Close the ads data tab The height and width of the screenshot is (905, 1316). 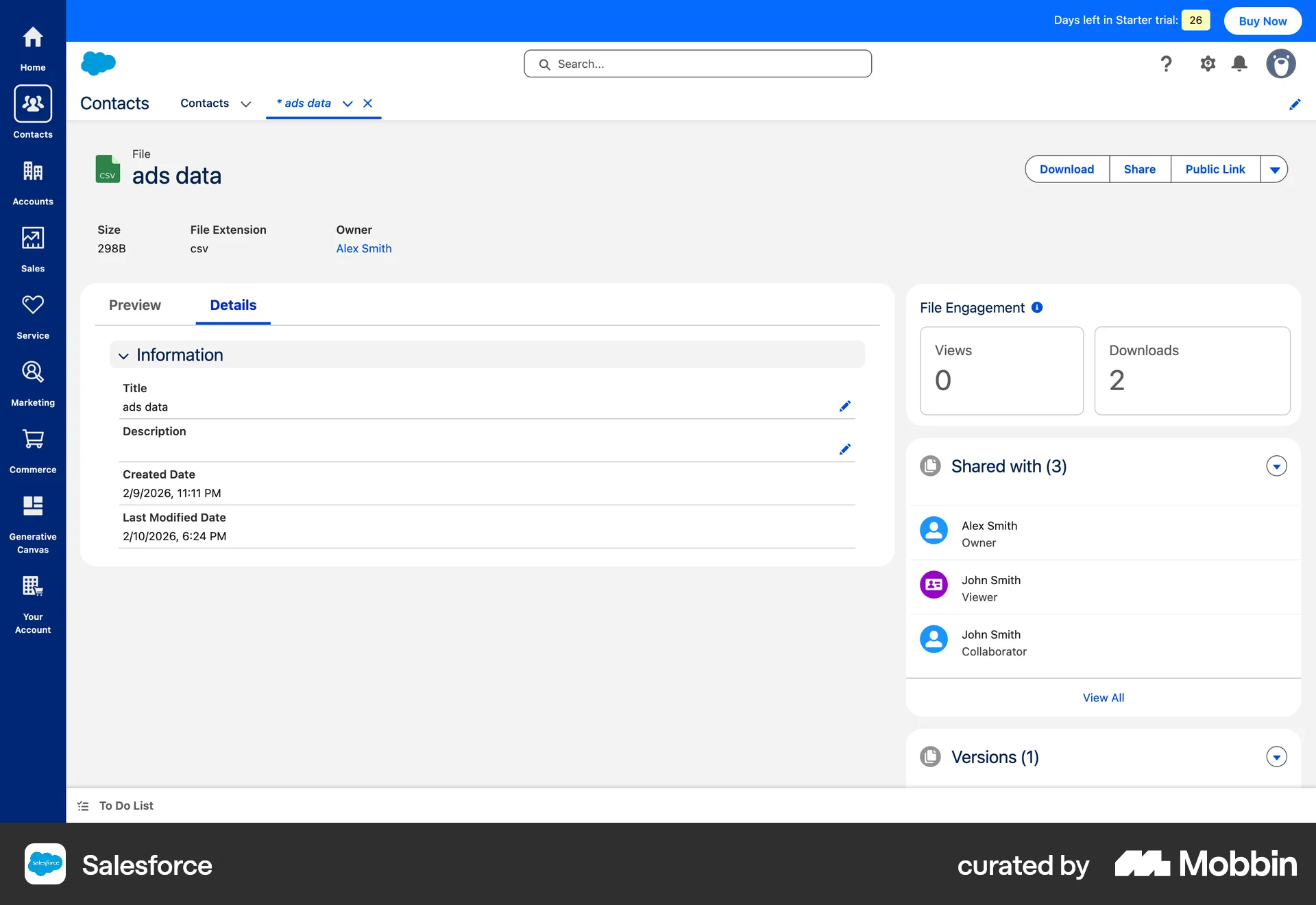coord(368,103)
